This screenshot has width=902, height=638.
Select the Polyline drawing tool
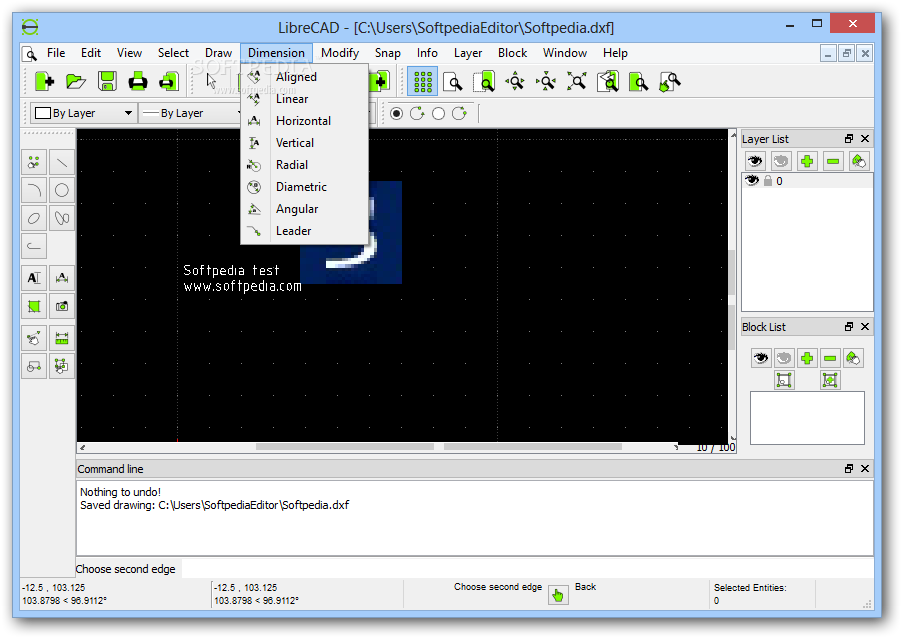[x=34, y=246]
